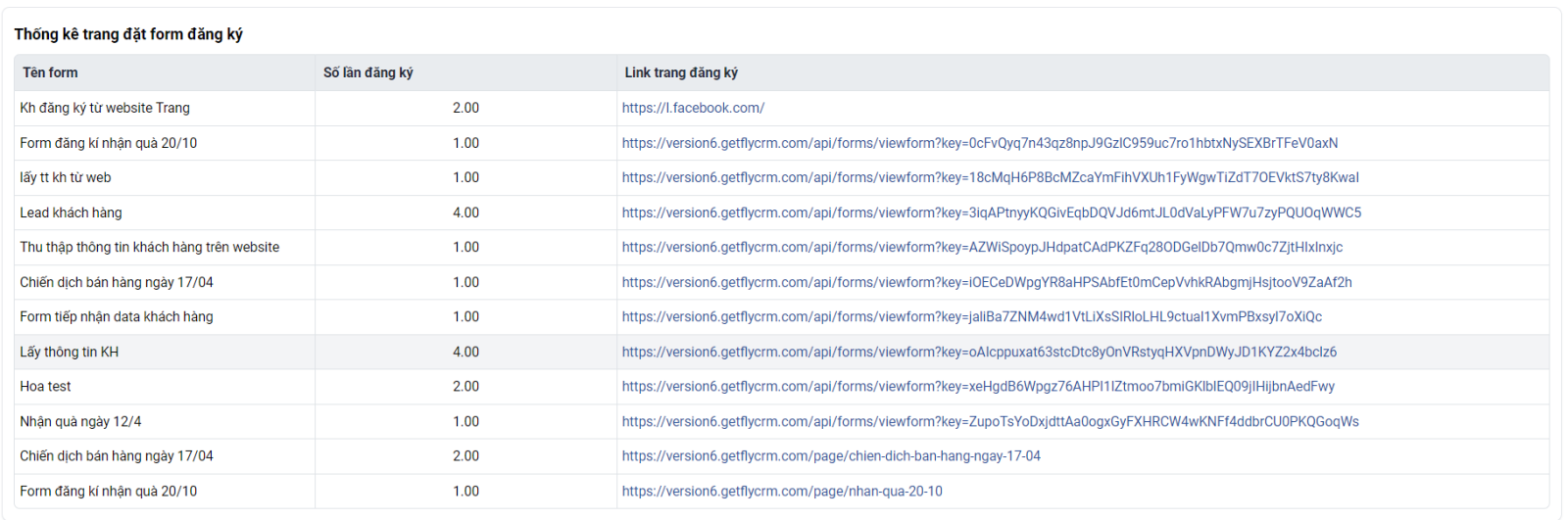Image resolution: width=1568 pixels, height=520 pixels.
Task: Open Nhận quà ngày 12/4 form link
Action: pos(990,421)
